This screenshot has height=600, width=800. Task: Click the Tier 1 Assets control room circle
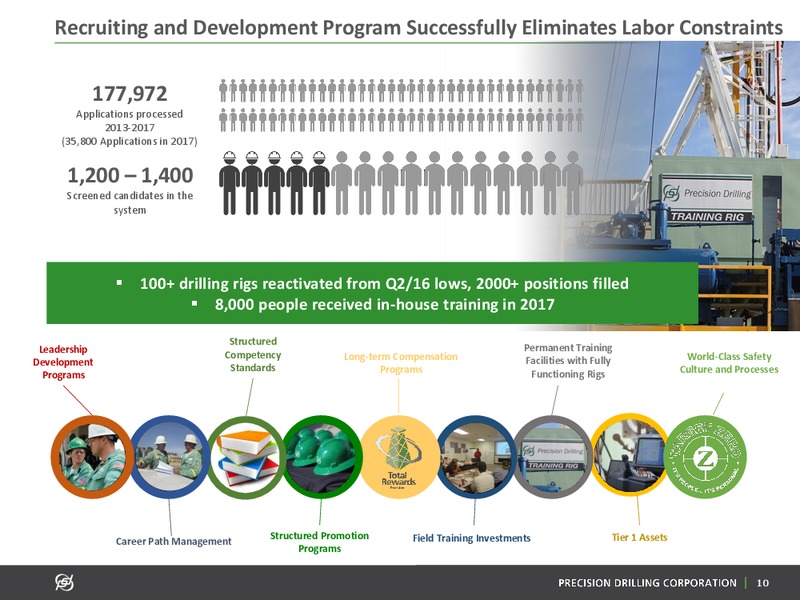click(x=630, y=456)
